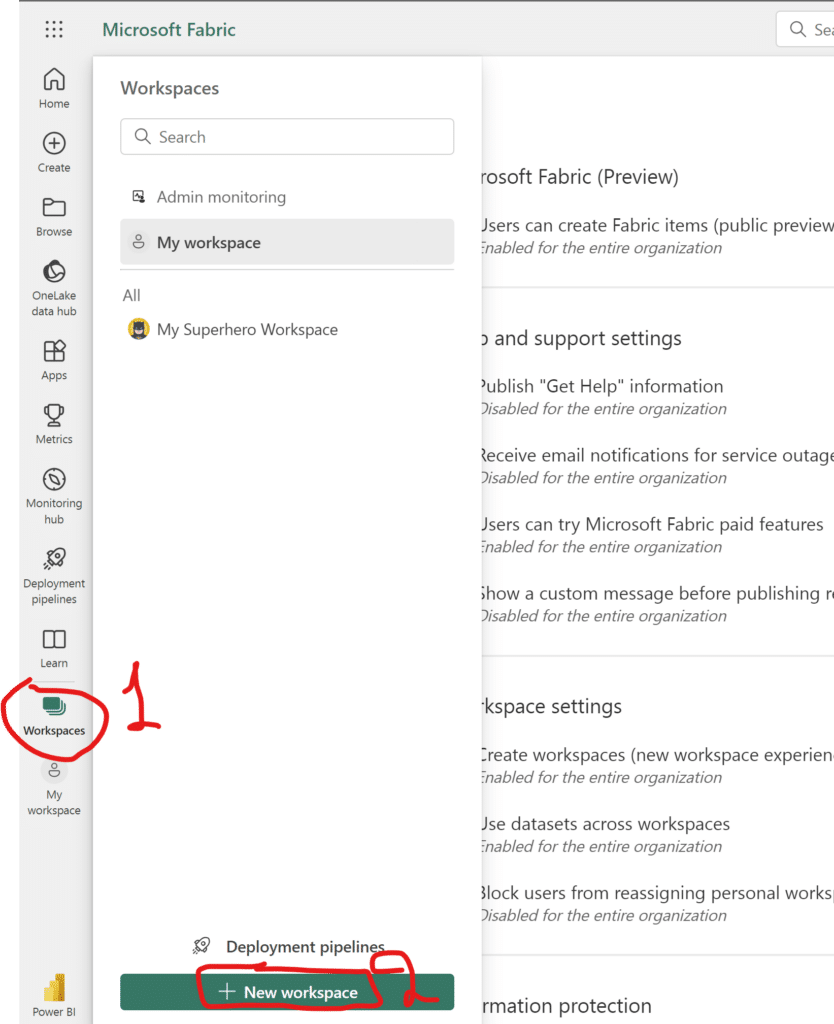Toggle the Workspaces flyout panel
Image resolution: width=834 pixels, height=1024 pixels.
point(54,716)
